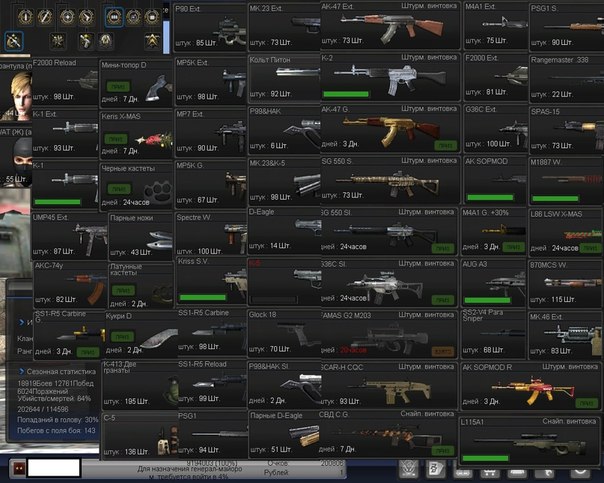Select the Glock 18 item card
The image size is (604, 483).
(x=284, y=334)
